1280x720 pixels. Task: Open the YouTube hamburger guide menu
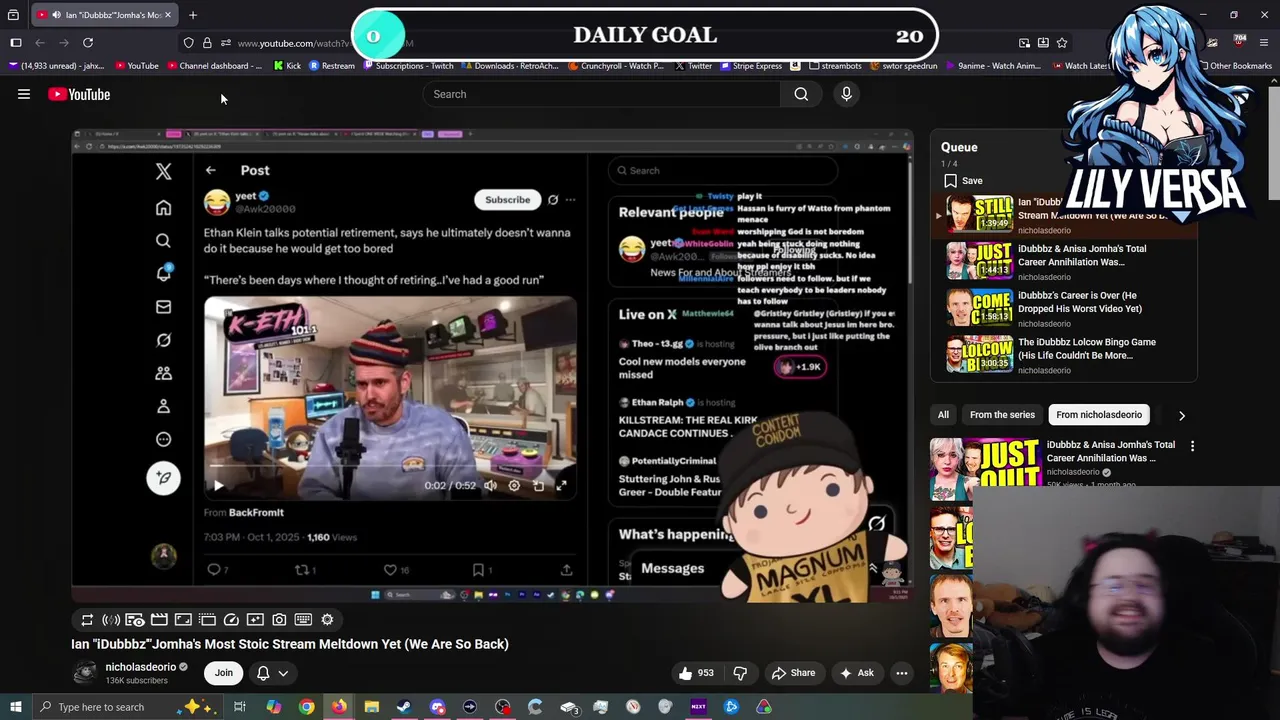tap(24, 94)
